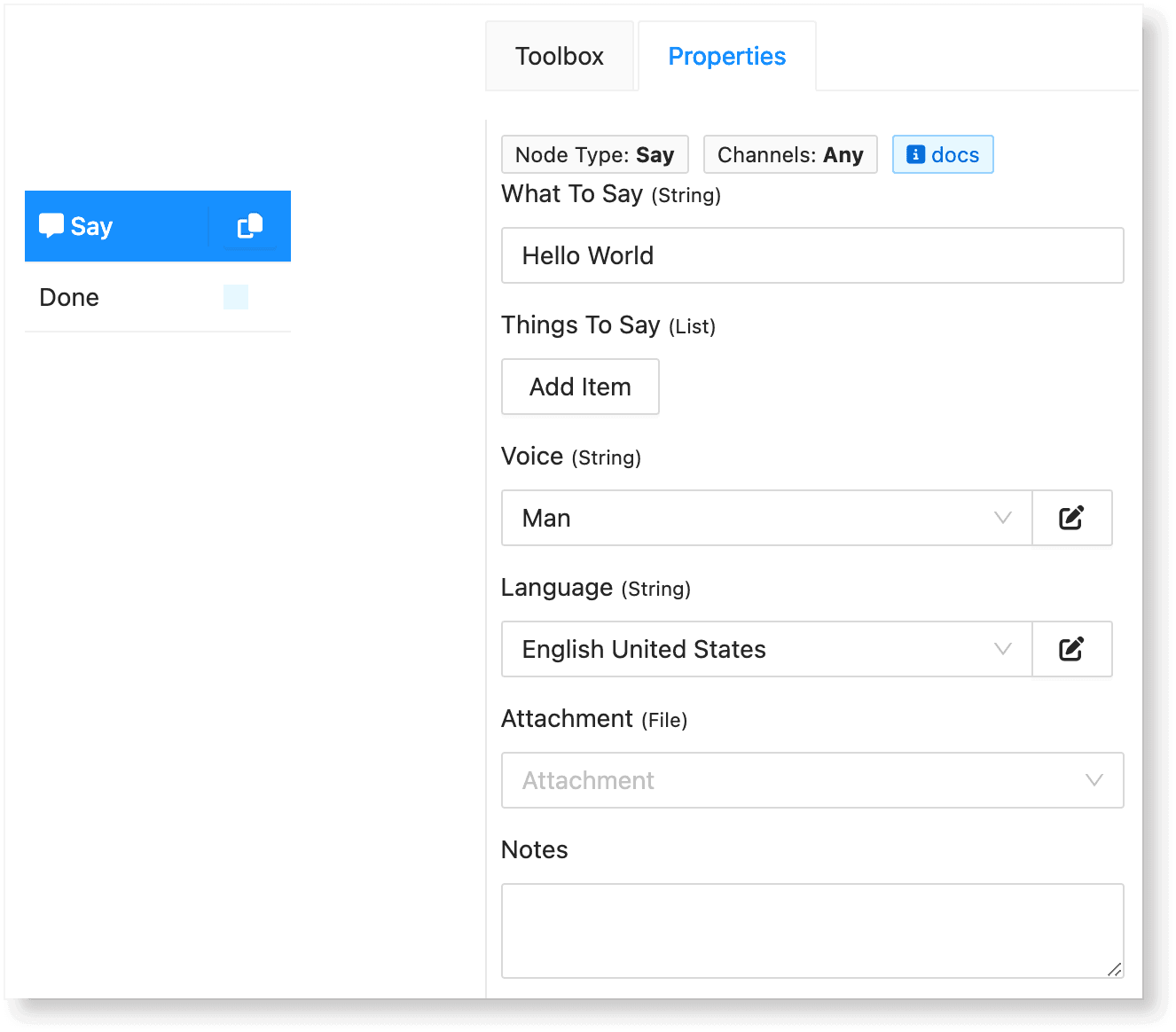Focus the What To Say text field
This screenshot has width=1176, height=1032.
click(812, 255)
